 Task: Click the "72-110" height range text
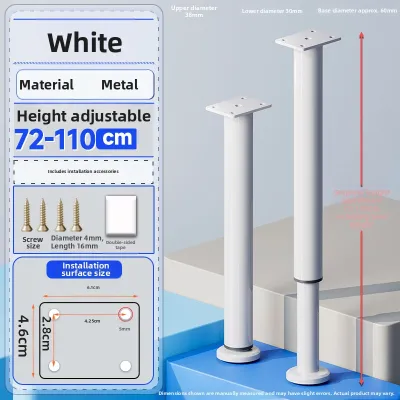pyautogui.click(x=55, y=139)
